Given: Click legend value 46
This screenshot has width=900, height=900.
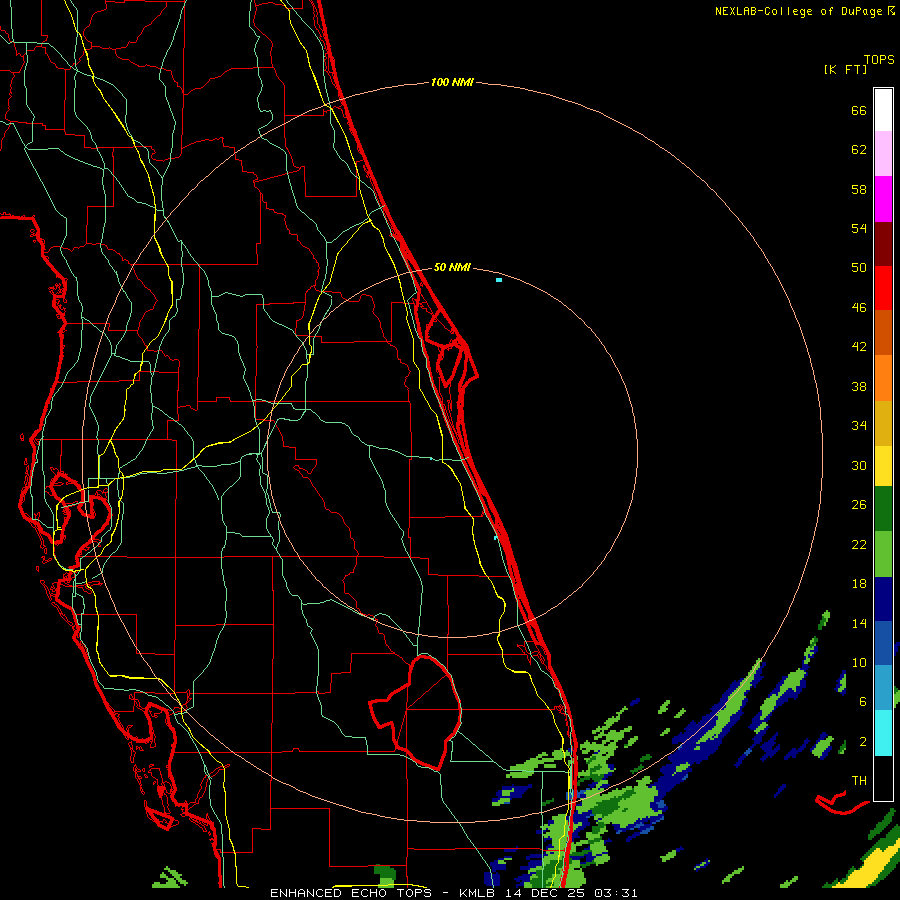Looking at the screenshot, I should [x=859, y=308].
